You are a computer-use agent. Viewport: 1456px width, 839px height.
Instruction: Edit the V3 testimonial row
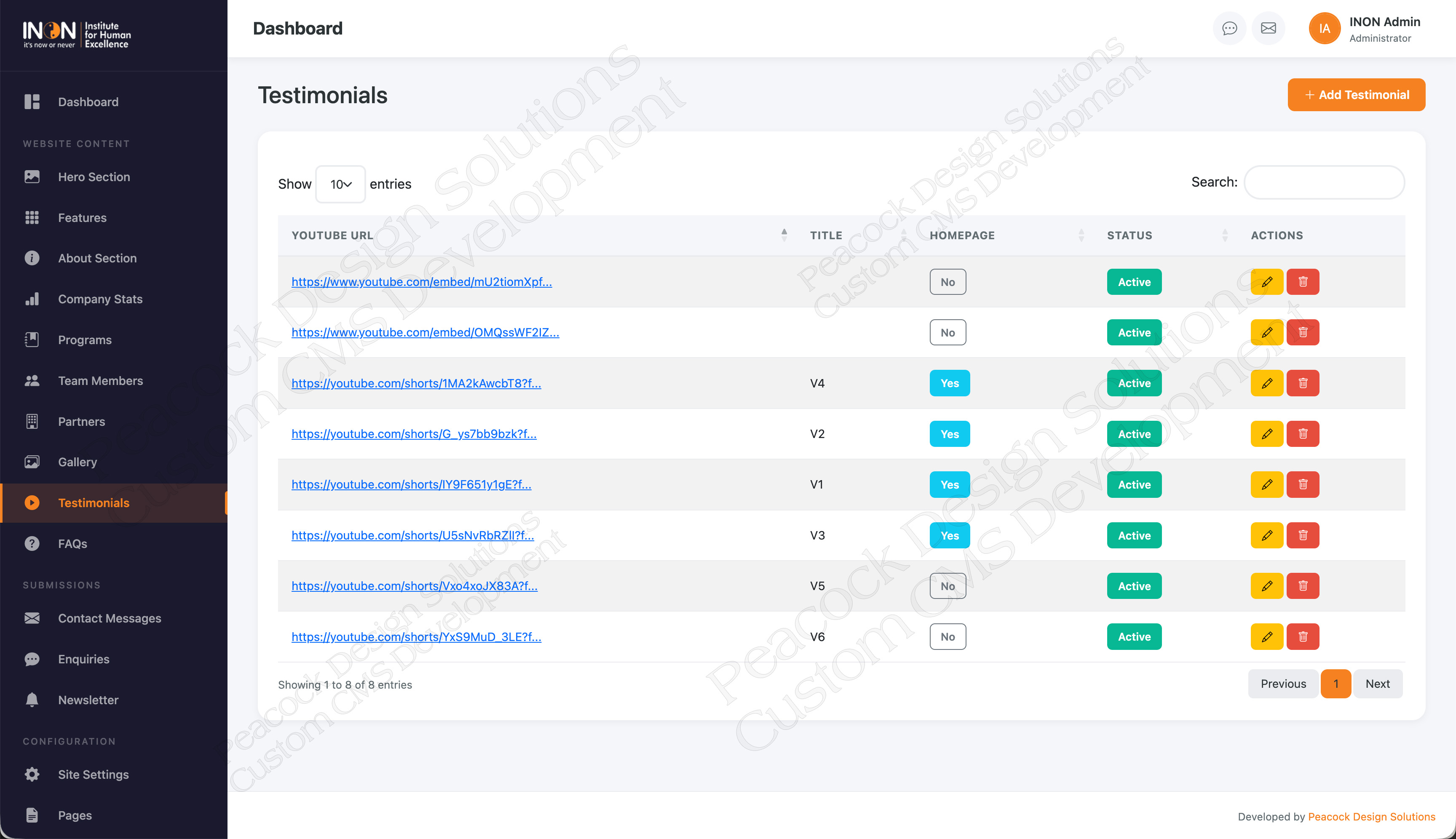[1266, 535]
